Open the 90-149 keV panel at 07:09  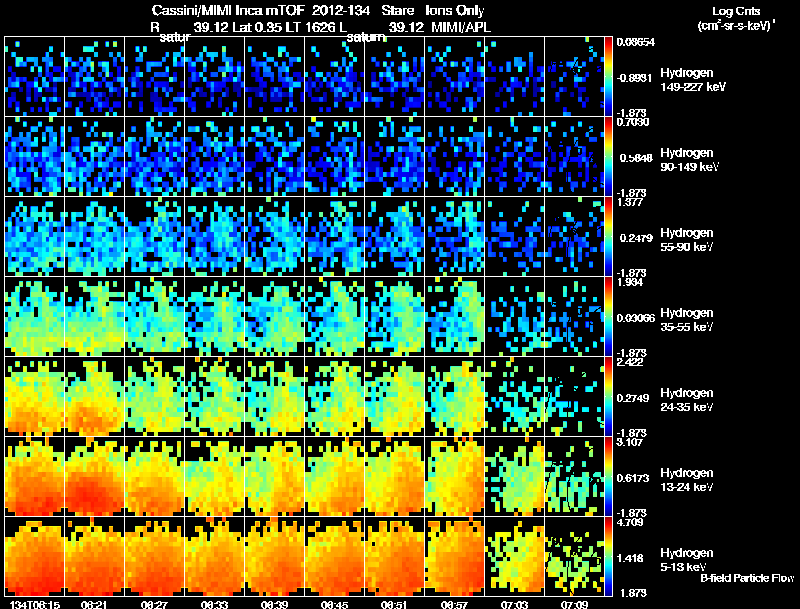click(574, 157)
